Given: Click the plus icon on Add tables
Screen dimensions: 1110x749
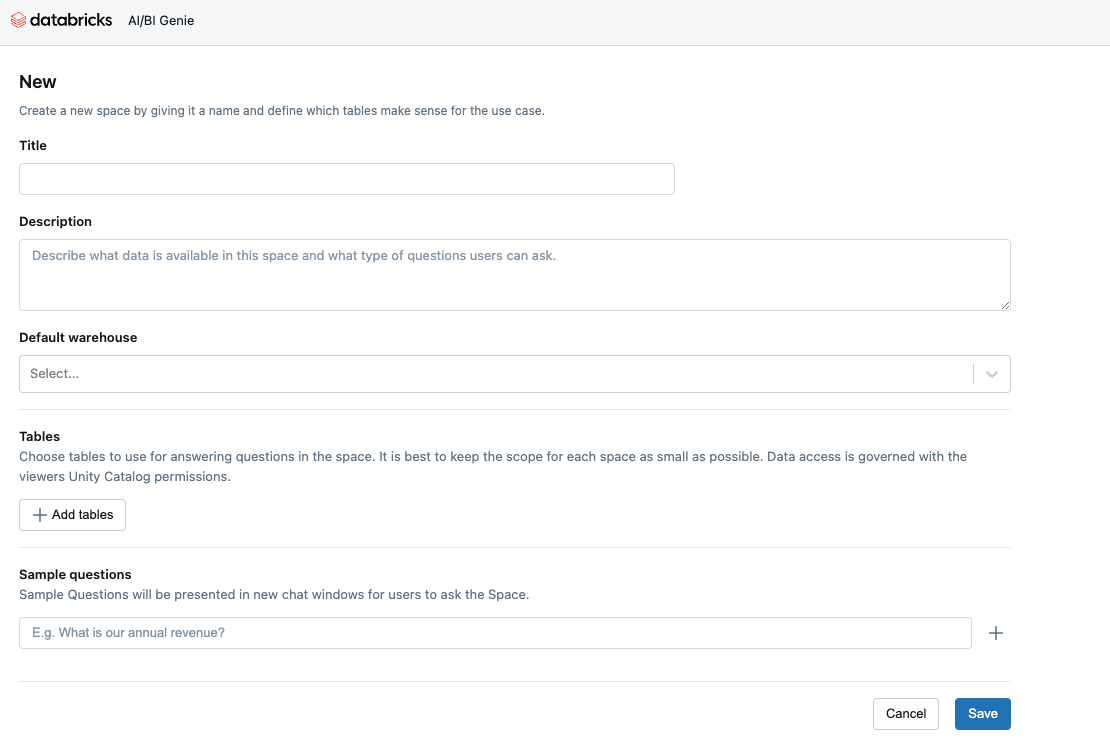Looking at the screenshot, I should pos(38,514).
